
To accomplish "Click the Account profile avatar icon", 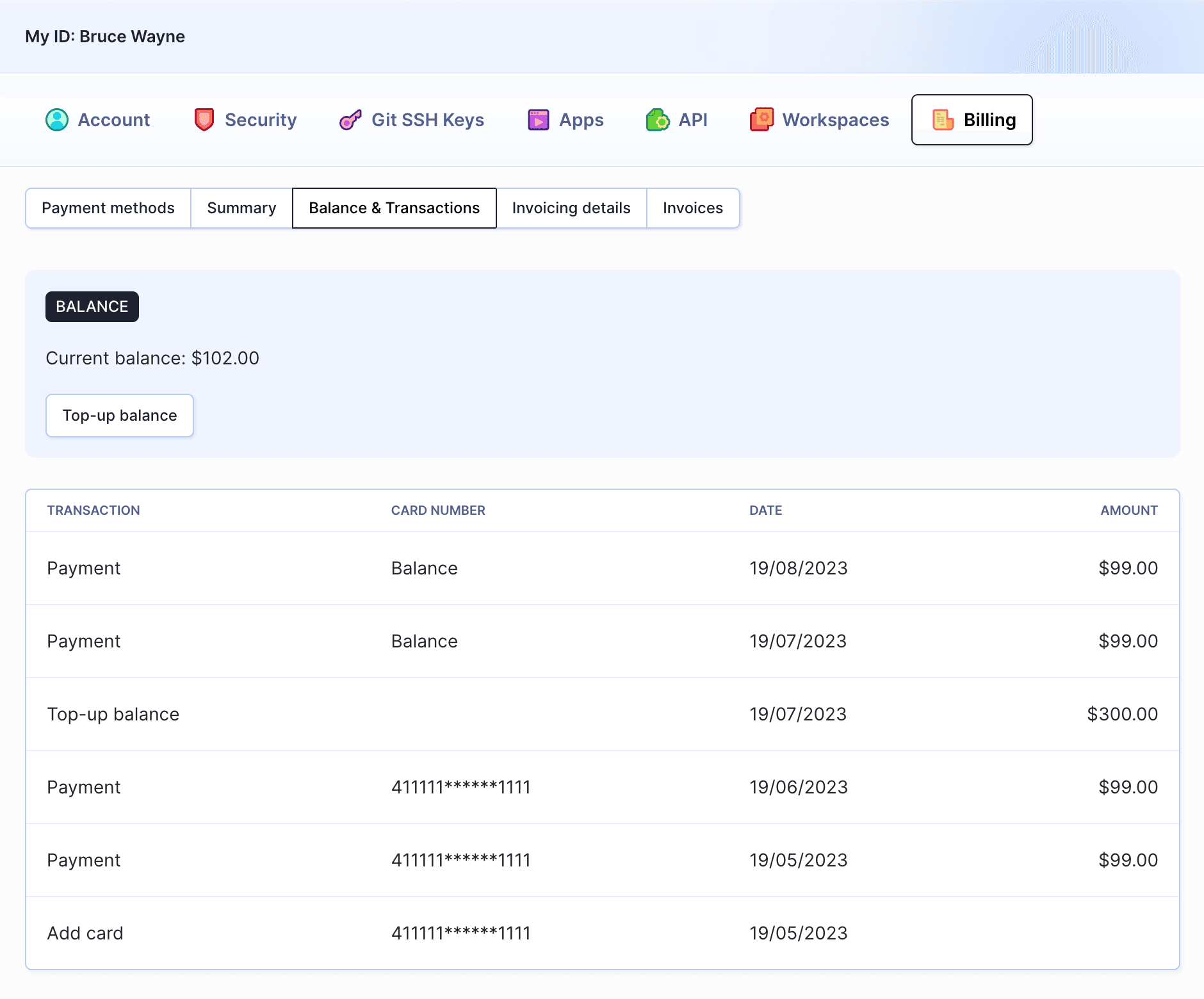I will [x=57, y=120].
